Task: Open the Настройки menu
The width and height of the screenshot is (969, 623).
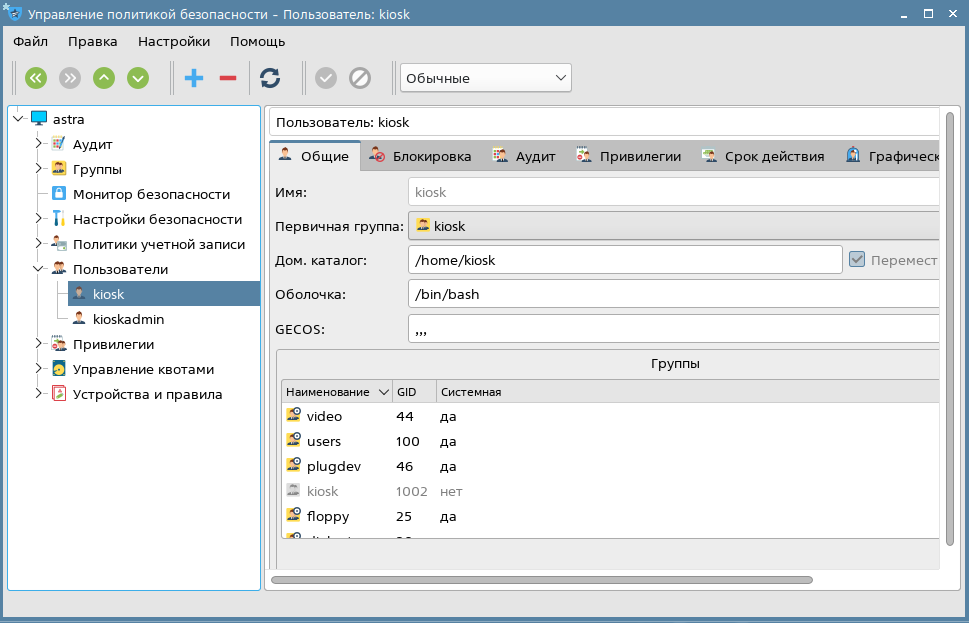Action: pyautogui.click(x=174, y=41)
